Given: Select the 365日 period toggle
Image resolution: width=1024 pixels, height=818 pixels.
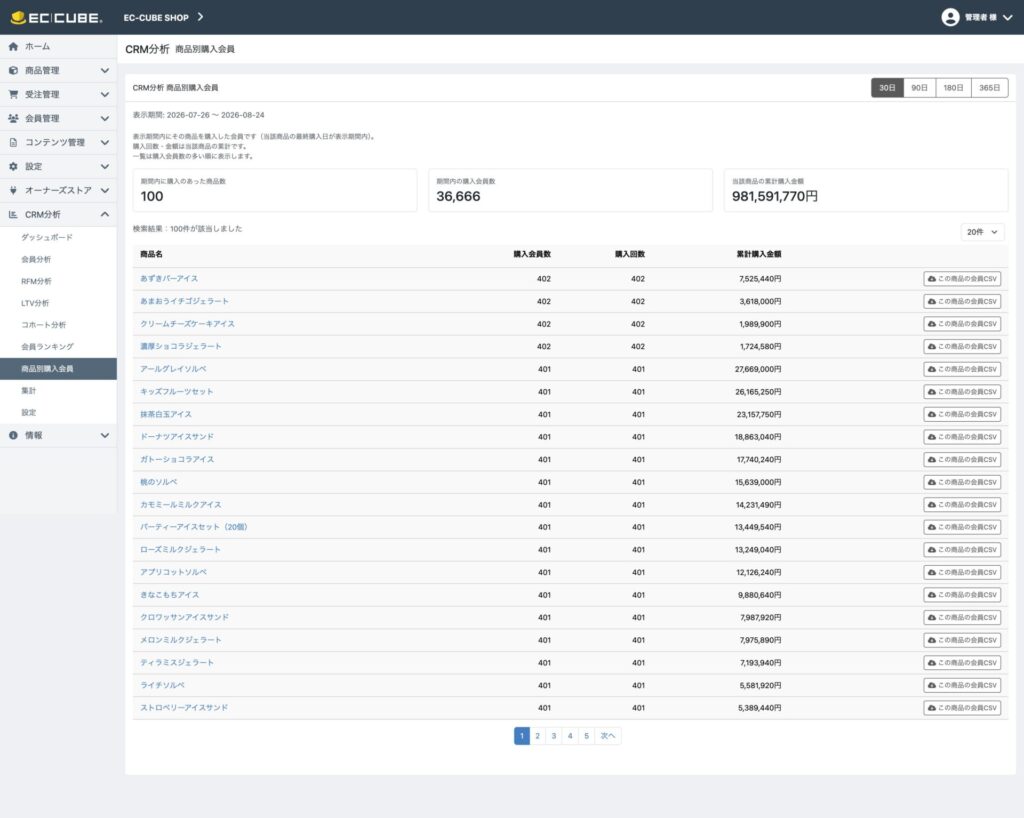Looking at the screenshot, I should (989, 87).
